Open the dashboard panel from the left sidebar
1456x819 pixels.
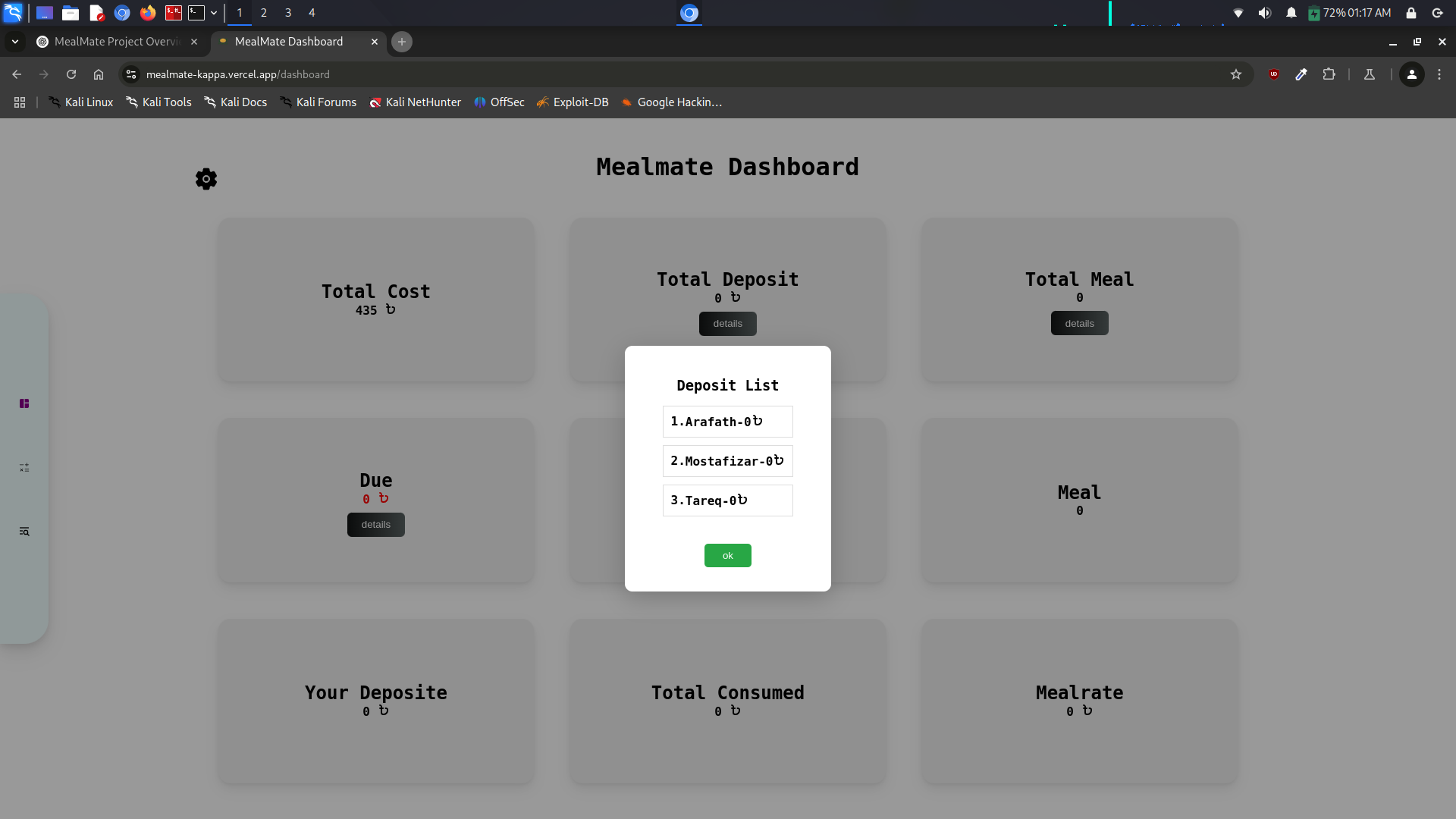(x=24, y=403)
